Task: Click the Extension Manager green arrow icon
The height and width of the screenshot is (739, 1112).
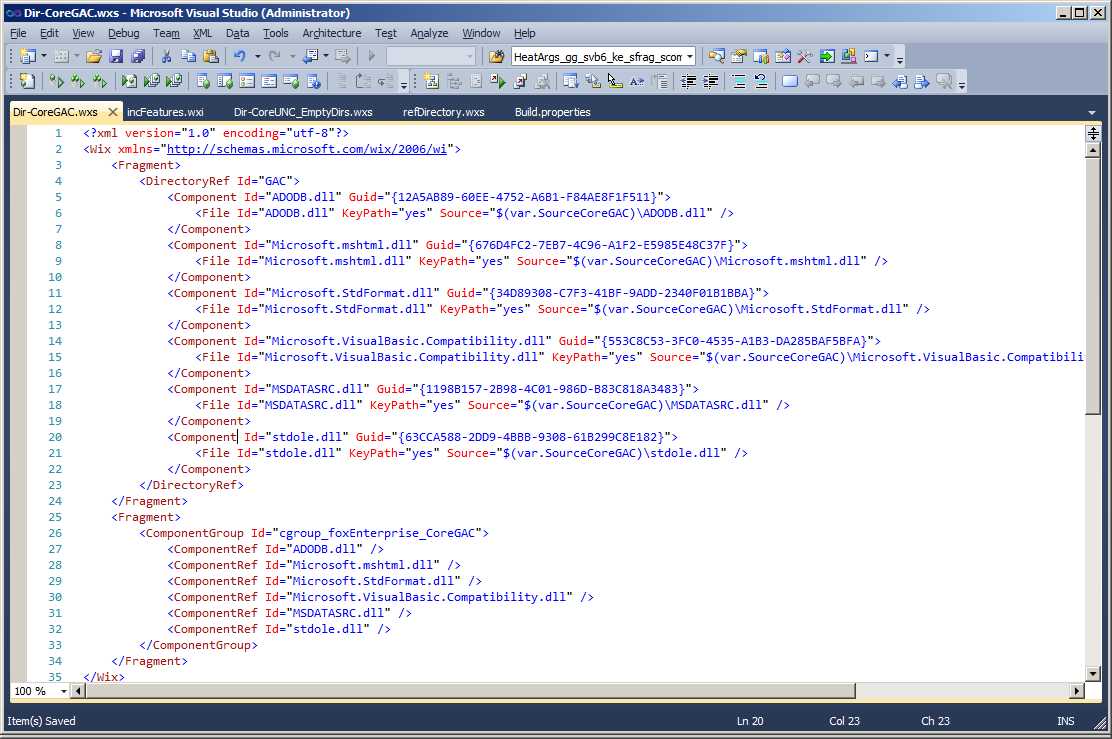Action: pos(827,56)
